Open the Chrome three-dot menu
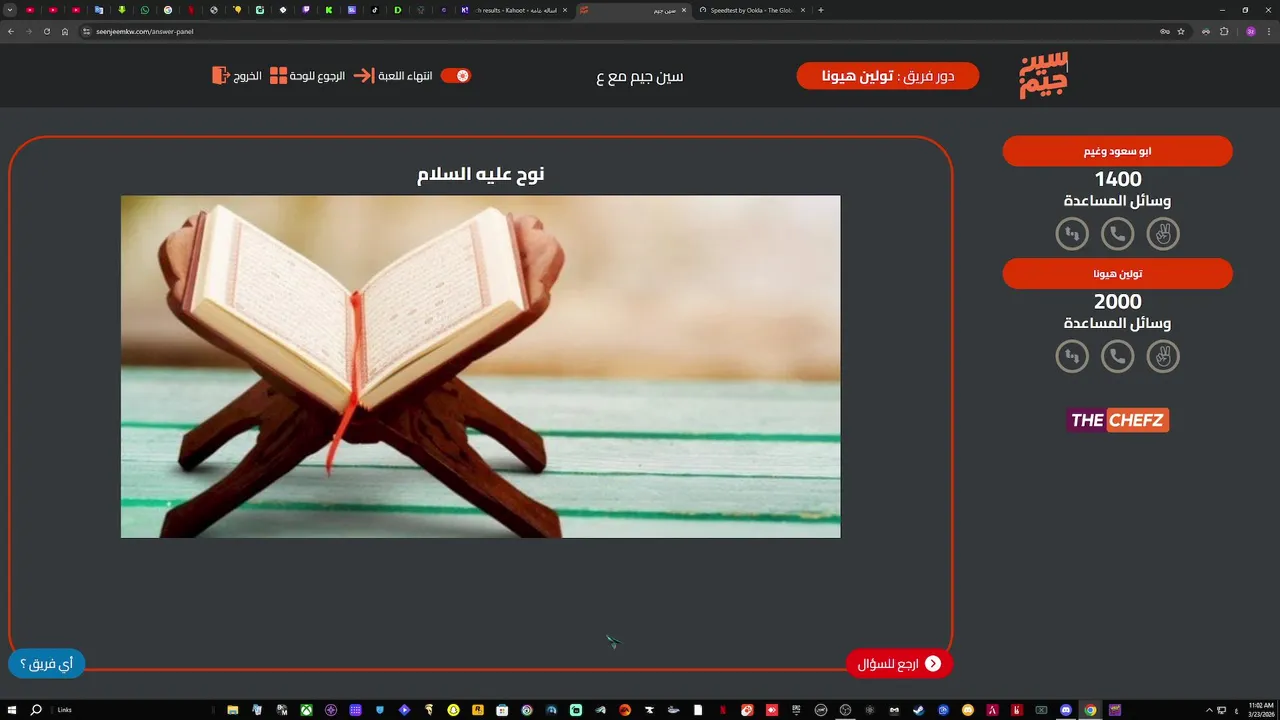This screenshot has width=1280, height=720. (x=1269, y=31)
